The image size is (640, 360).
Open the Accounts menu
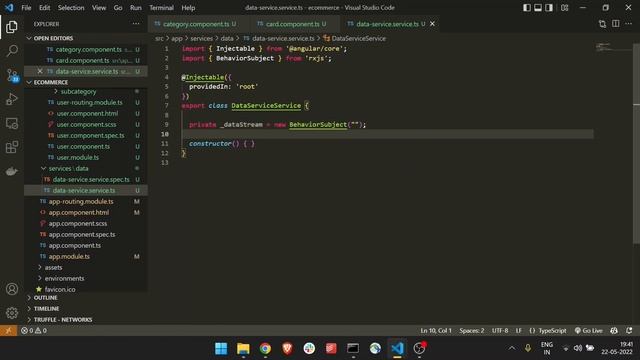click(x=12, y=289)
